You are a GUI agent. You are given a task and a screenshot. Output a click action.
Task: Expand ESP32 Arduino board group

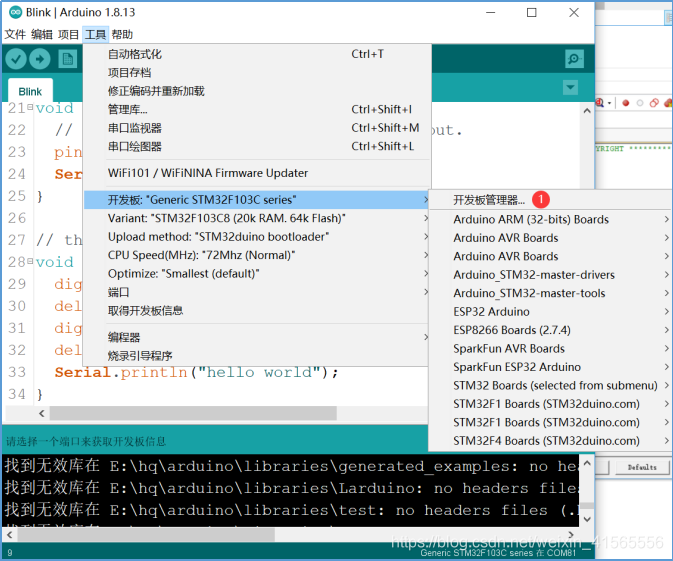coord(550,312)
